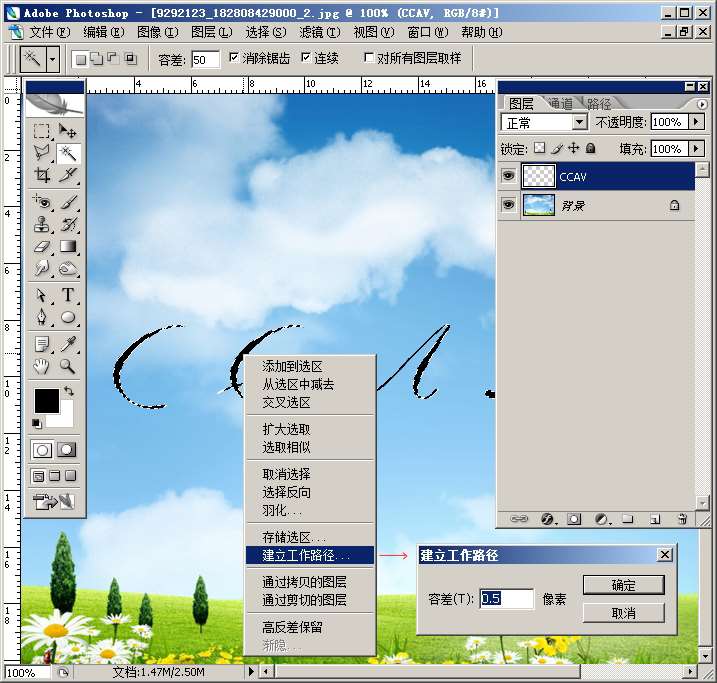The height and width of the screenshot is (683, 717).
Task: Open adjustment layer menu
Action: [602, 519]
